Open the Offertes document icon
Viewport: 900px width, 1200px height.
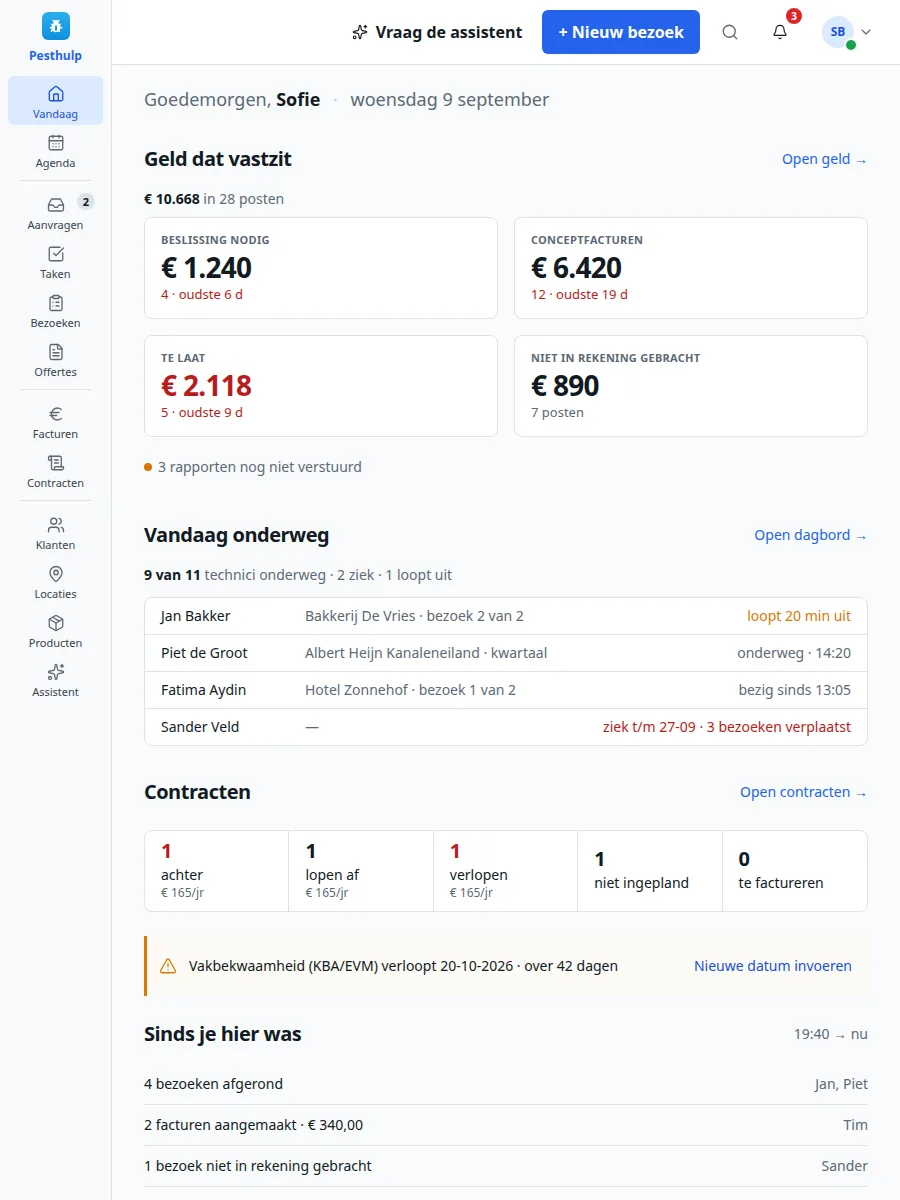pos(56,352)
